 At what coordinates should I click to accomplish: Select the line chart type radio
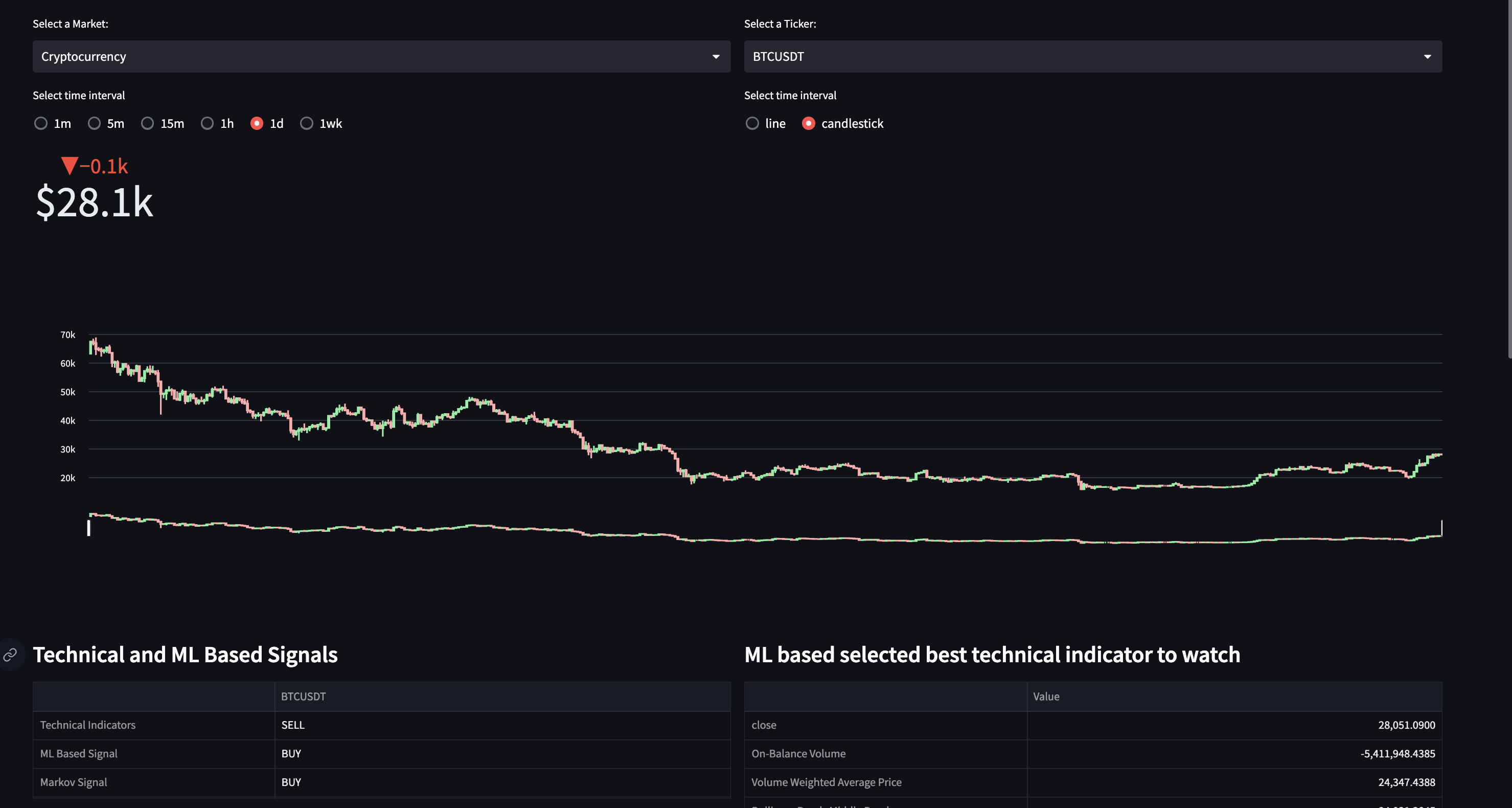pos(752,123)
